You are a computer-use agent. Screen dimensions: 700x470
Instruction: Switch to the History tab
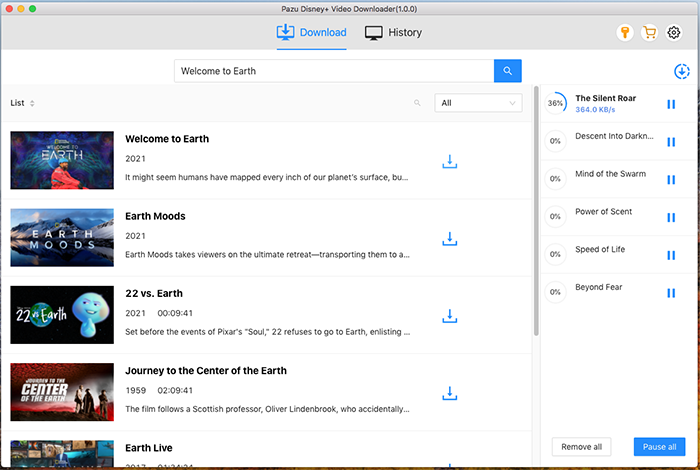click(393, 33)
